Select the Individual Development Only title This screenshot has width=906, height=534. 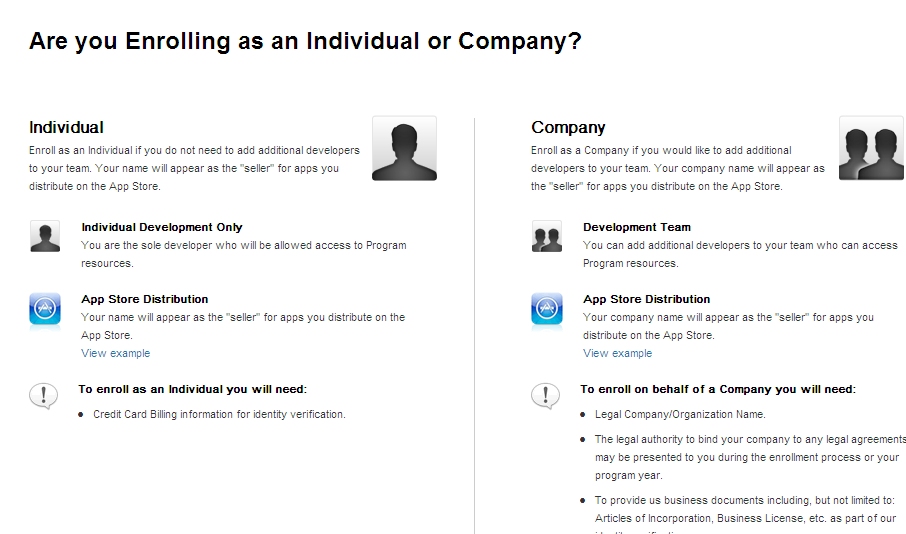point(162,227)
